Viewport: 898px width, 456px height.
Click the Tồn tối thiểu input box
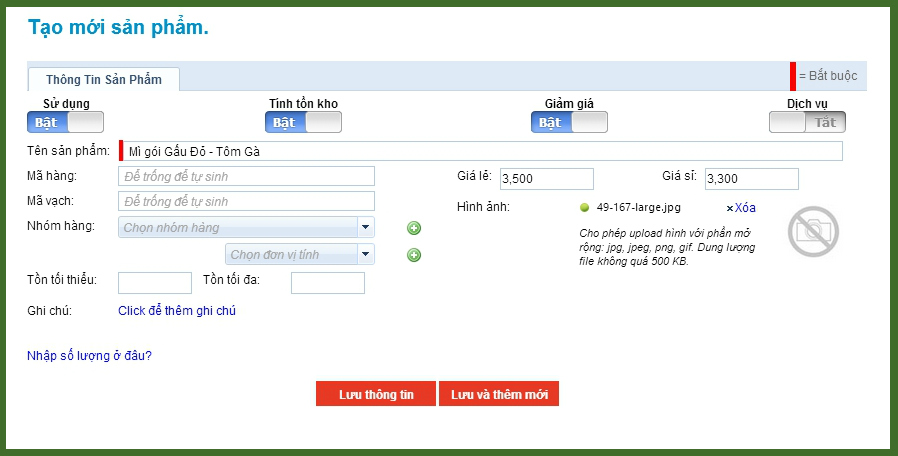155,283
